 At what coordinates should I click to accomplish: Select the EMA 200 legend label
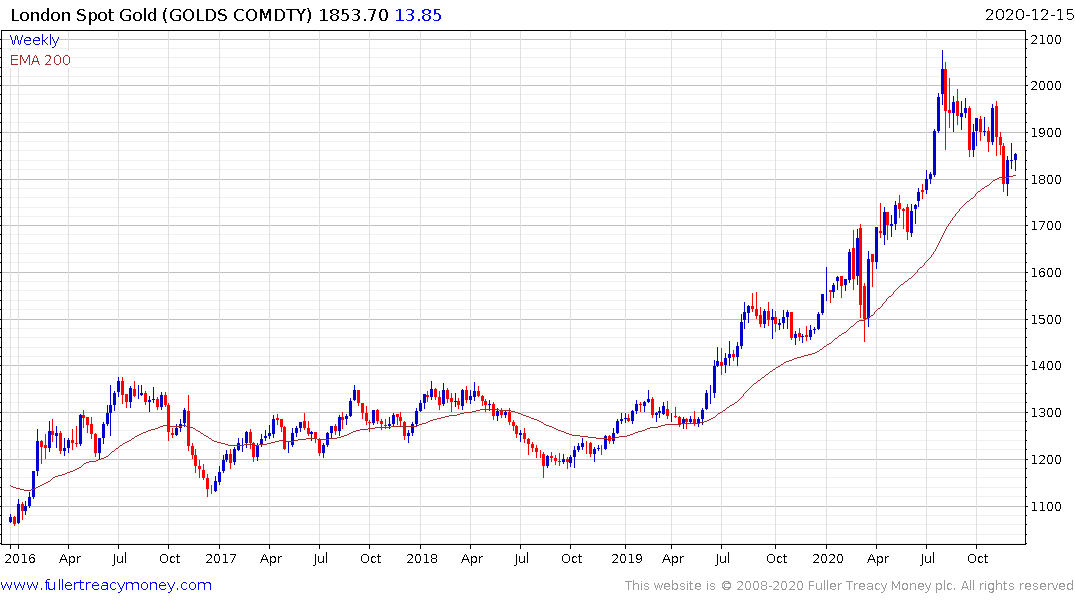coord(40,60)
